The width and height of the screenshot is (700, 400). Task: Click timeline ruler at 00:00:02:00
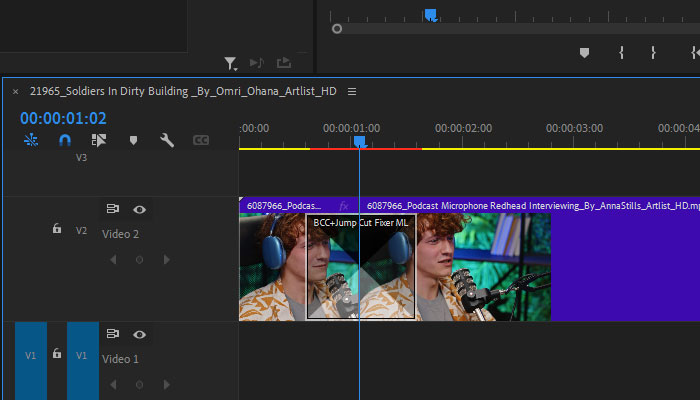(x=463, y=129)
